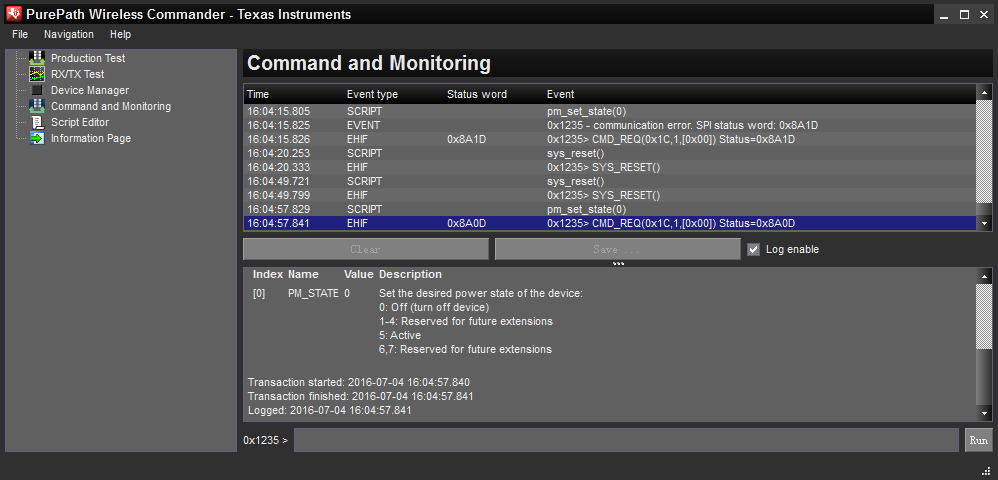Click the Information Page arrow icon
The width and height of the screenshot is (998, 480).
(38, 138)
